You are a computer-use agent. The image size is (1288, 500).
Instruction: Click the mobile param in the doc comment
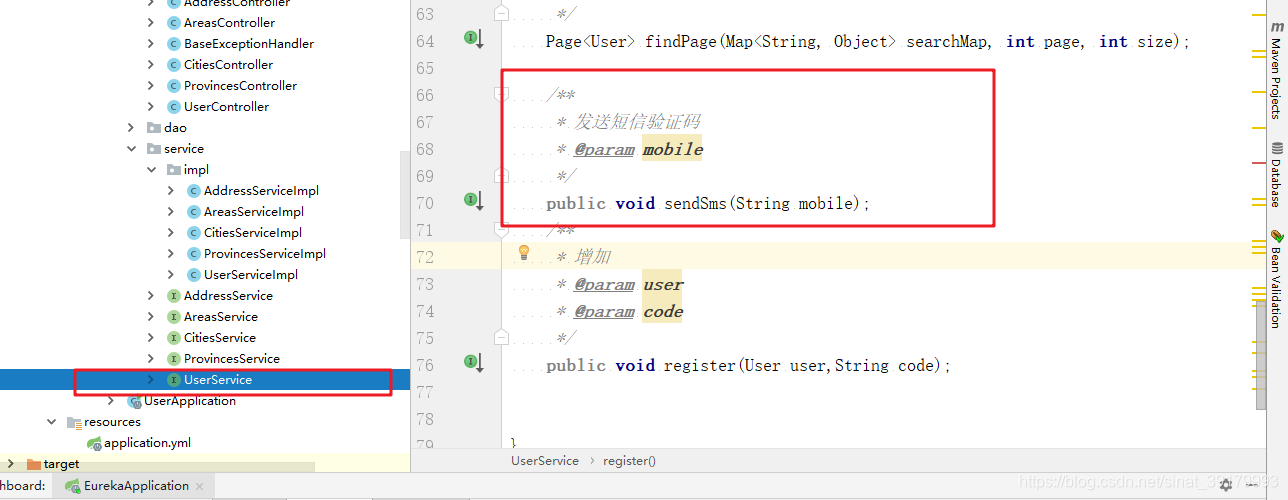click(x=673, y=149)
